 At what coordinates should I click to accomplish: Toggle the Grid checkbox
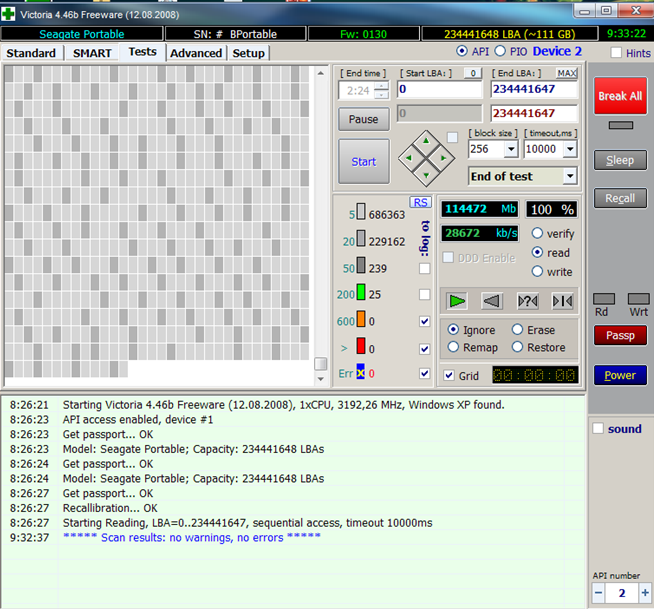click(449, 375)
